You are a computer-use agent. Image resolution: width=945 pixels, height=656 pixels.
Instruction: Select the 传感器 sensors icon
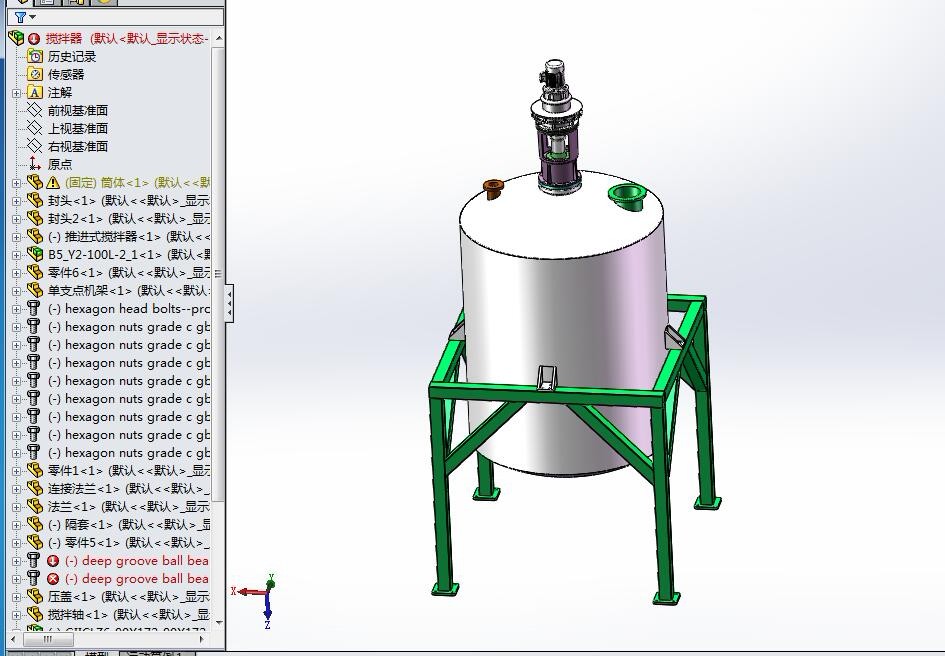click(35, 75)
